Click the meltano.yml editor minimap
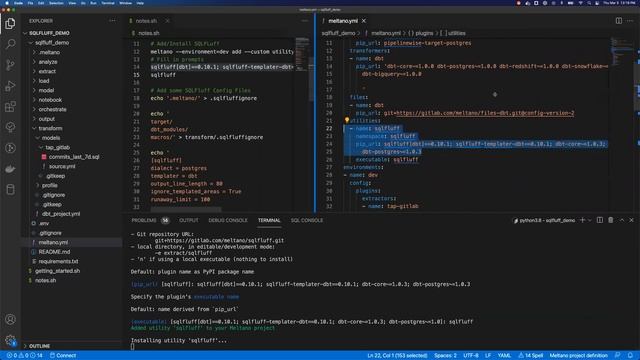 click(x=622, y=51)
